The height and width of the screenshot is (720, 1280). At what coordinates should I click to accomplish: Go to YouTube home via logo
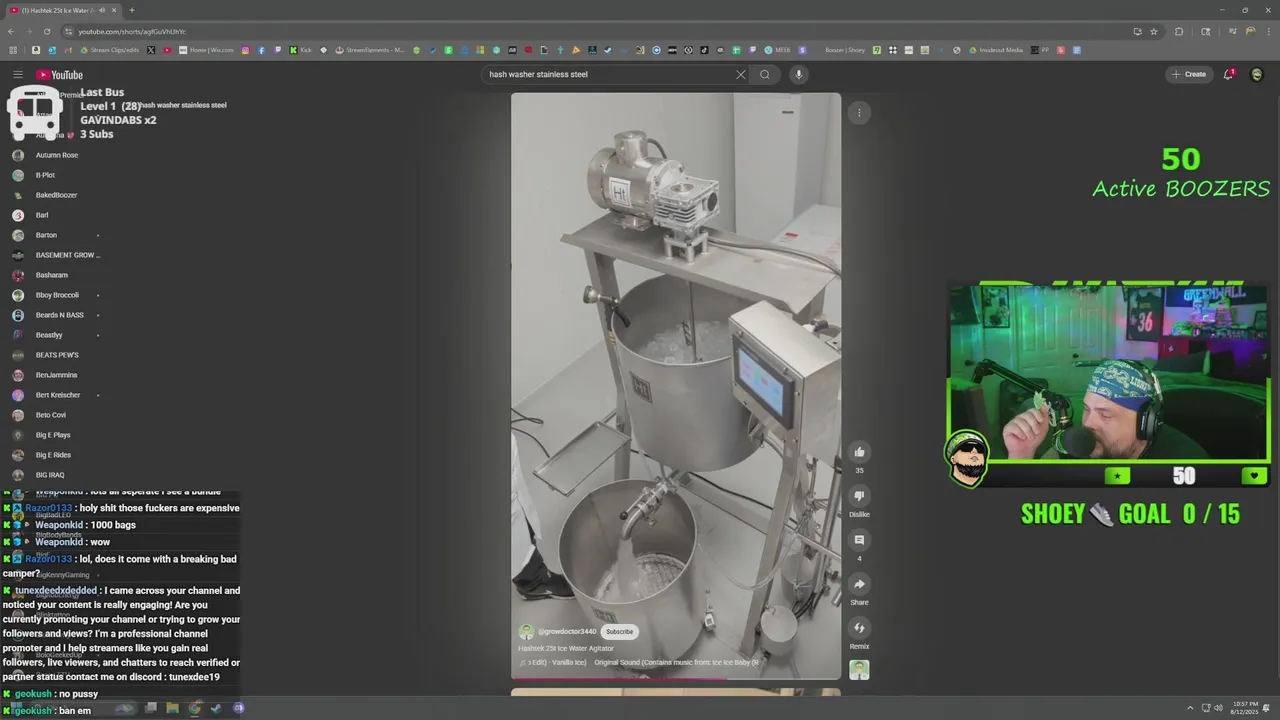point(60,75)
